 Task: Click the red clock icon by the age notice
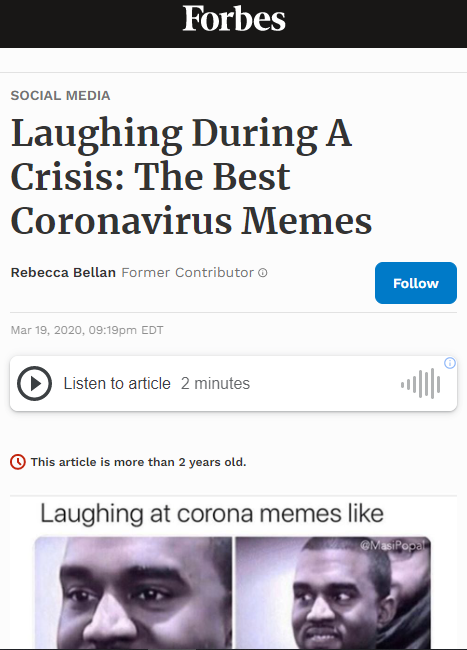(18, 462)
